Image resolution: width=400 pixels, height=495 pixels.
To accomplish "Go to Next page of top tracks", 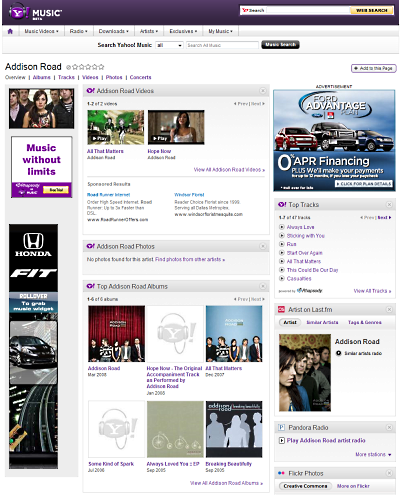I will tap(384, 217).
